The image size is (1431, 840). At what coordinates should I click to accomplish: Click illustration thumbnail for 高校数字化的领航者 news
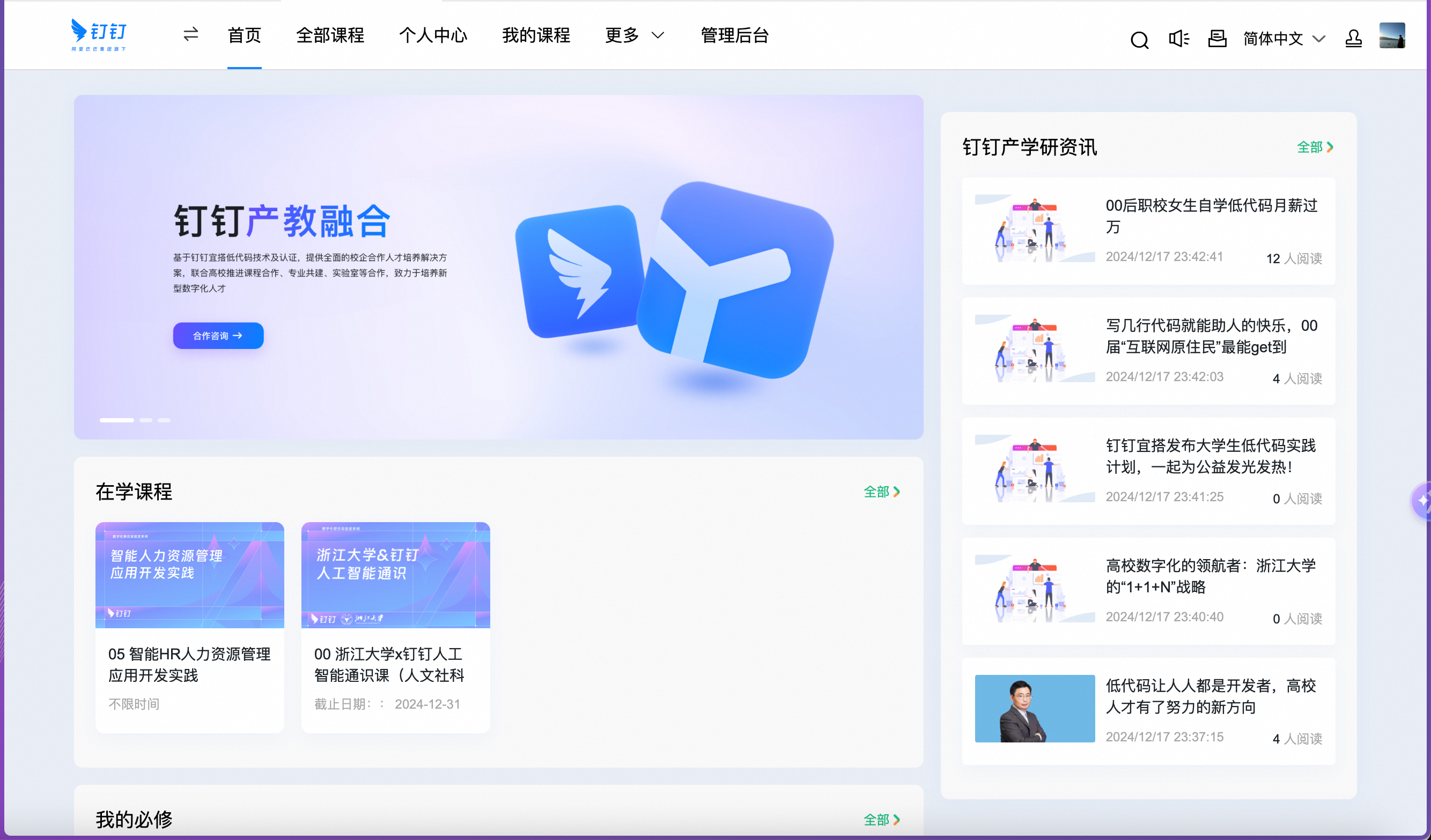pos(1035,589)
